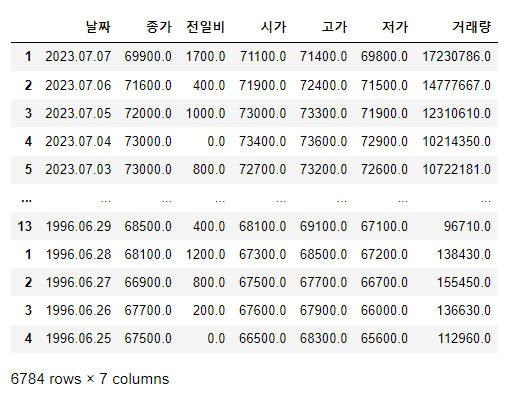Click low price 65600.0
The width and height of the screenshot is (527, 395).
384,338
